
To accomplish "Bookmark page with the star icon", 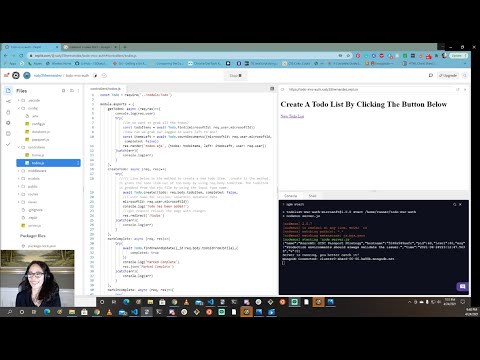I will click(348, 55).
